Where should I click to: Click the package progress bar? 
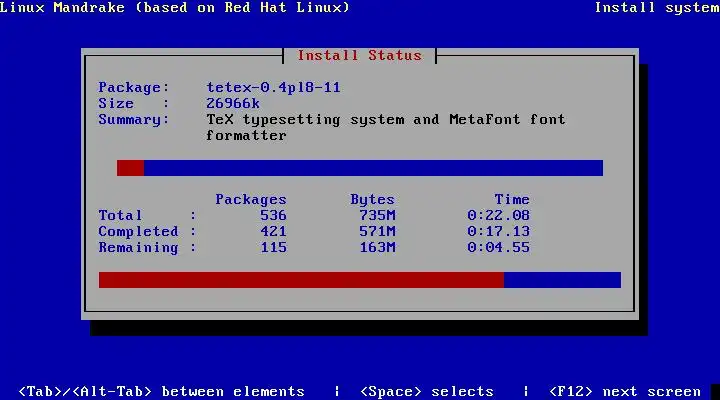point(360,168)
